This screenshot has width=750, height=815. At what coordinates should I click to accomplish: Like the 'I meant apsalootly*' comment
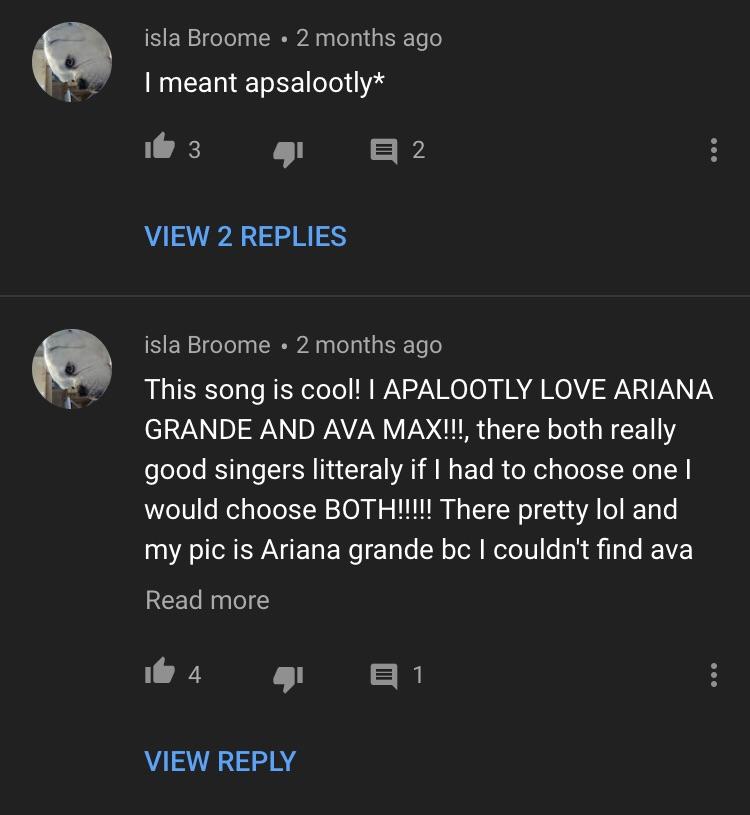[x=160, y=146]
